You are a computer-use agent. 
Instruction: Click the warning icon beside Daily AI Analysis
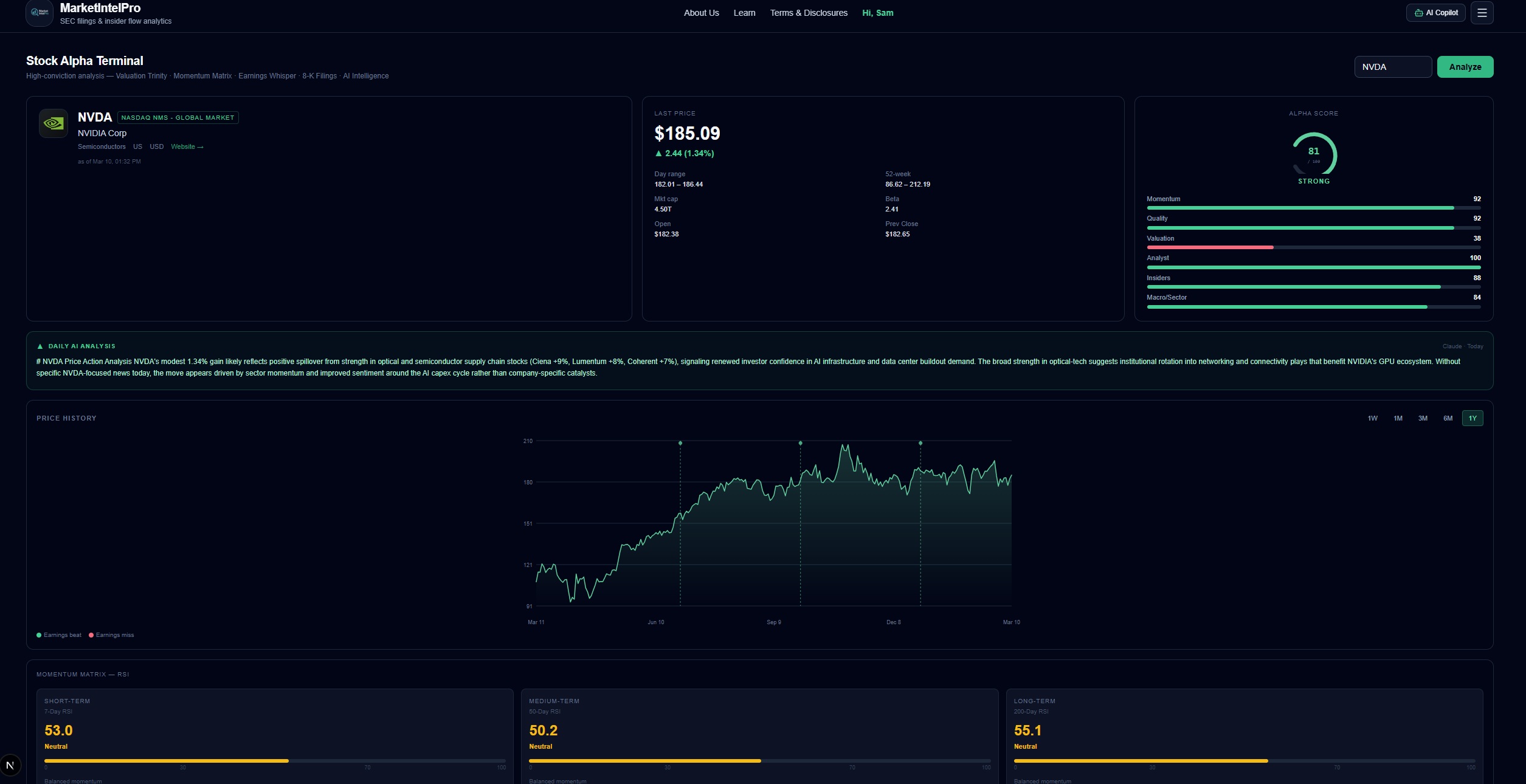click(40, 346)
